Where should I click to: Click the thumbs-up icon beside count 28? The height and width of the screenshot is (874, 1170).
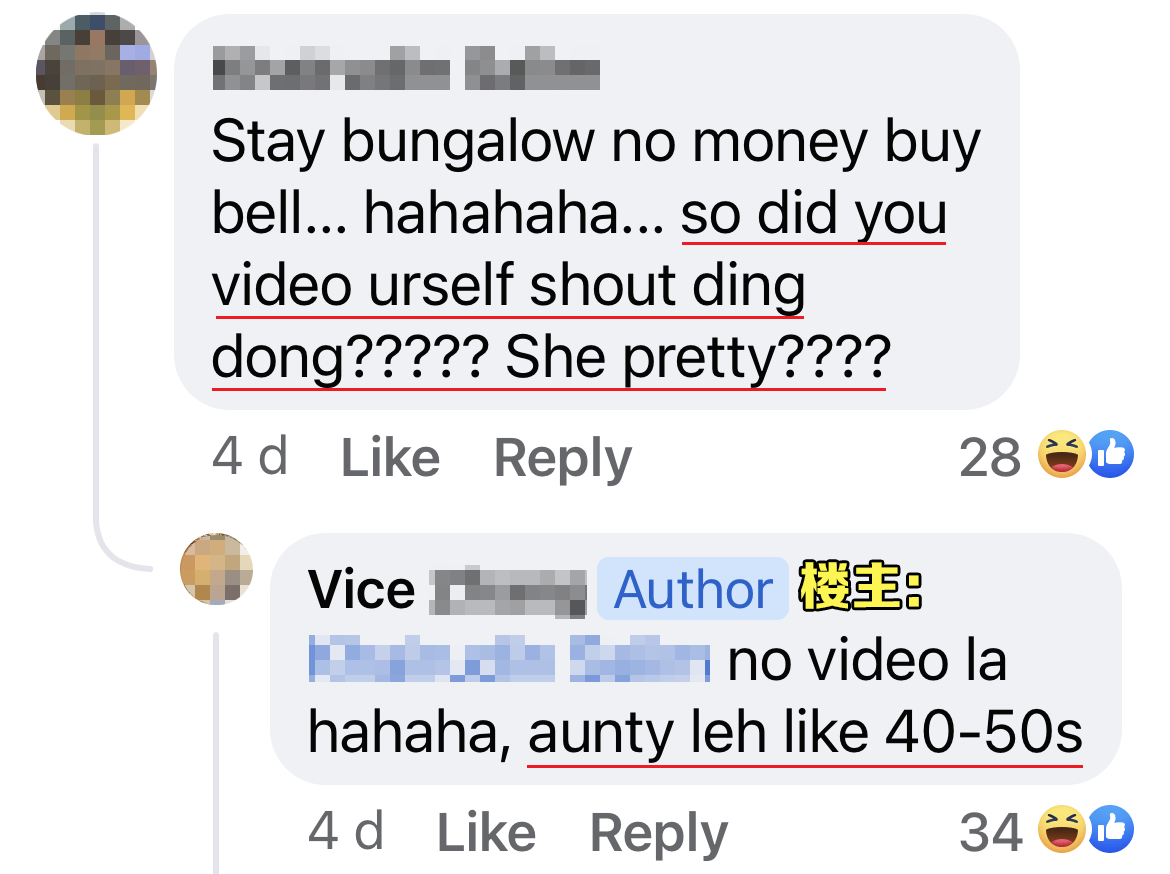click(1110, 454)
